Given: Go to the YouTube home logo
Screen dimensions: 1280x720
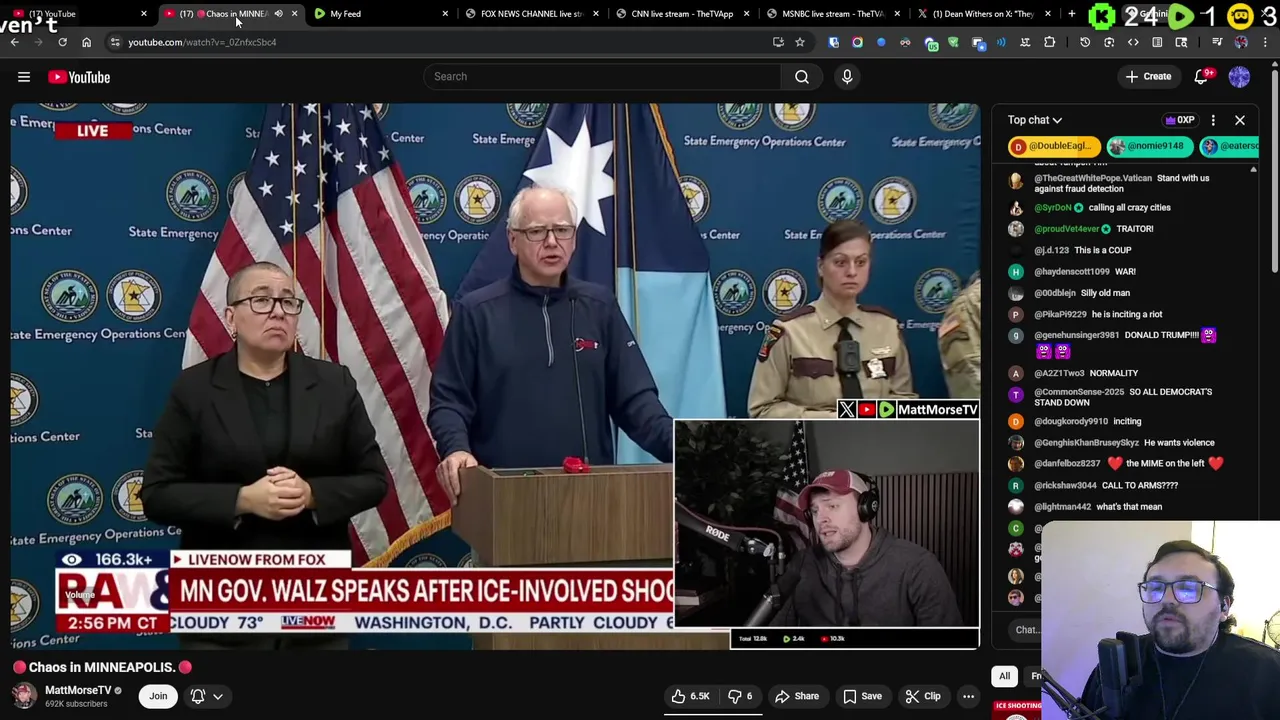Looking at the screenshot, I should [x=79, y=77].
